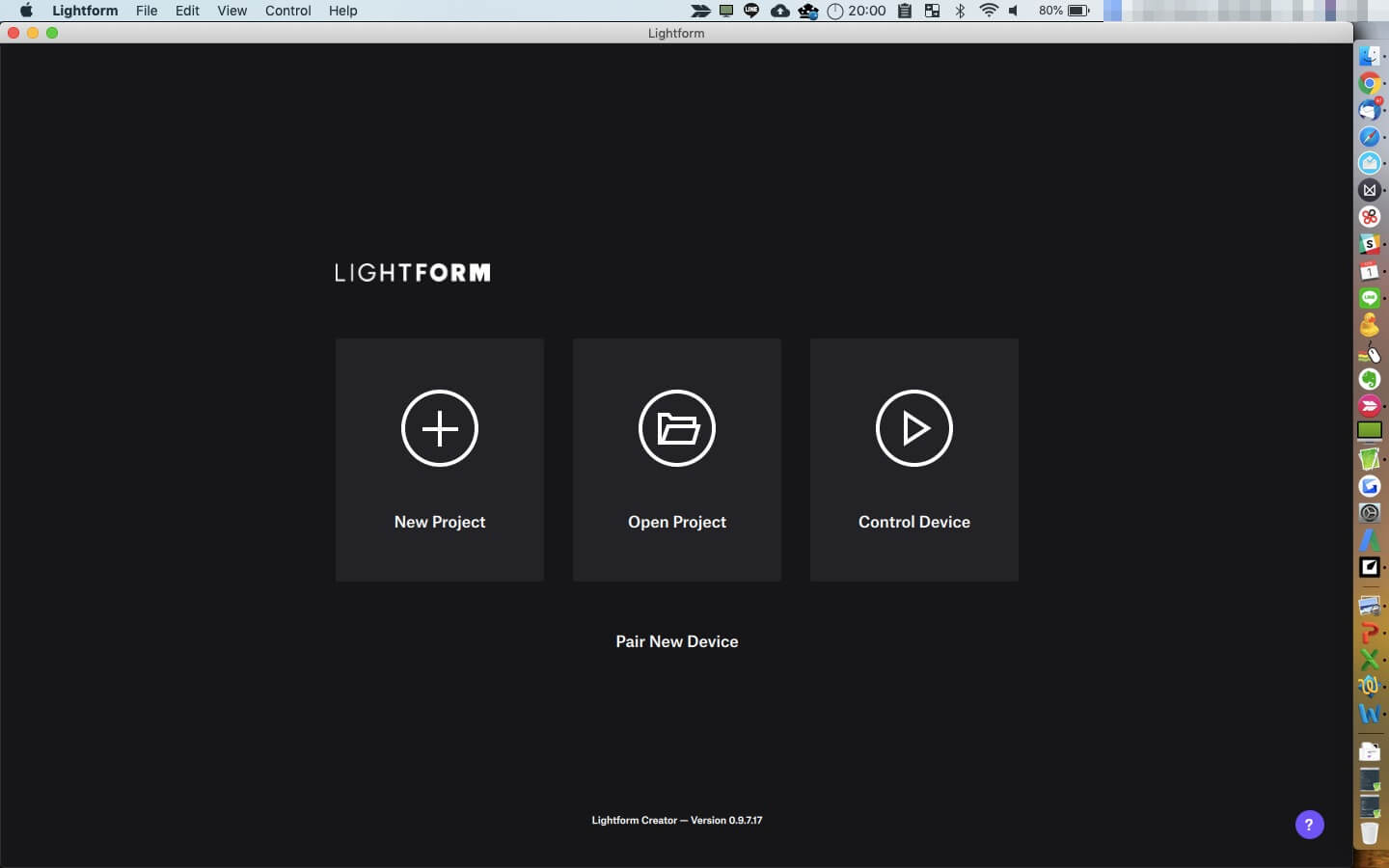The height and width of the screenshot is (868, 1389).
Task: Click the menu bar clock showing 20:00
Action: pyautogui.click(x=857, y=11)
